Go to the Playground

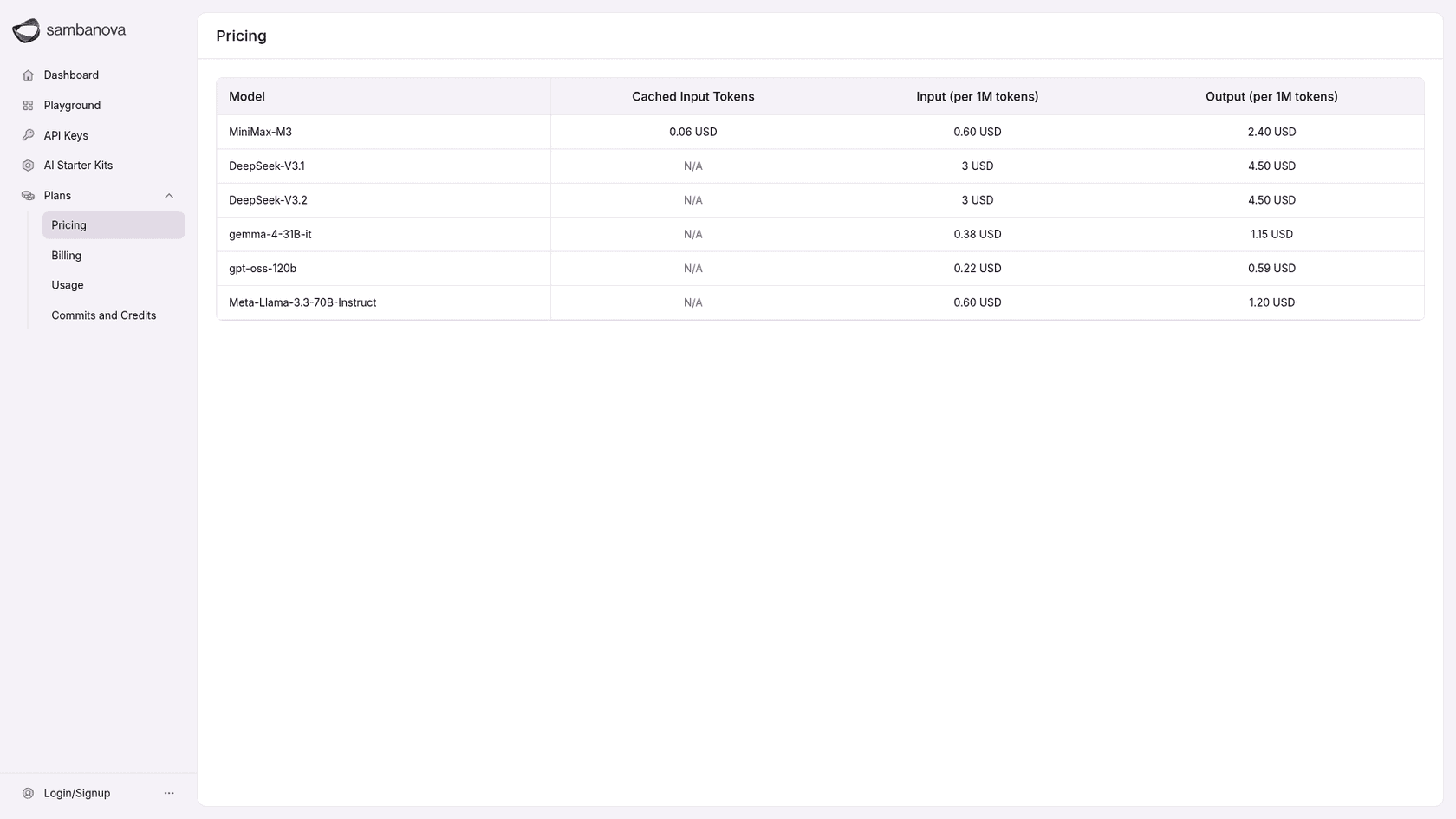(72, 106)
